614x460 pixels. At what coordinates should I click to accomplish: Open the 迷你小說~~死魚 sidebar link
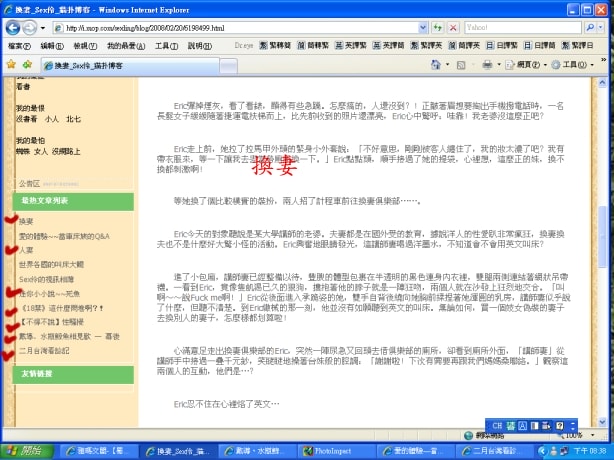[x=46, y=294]
